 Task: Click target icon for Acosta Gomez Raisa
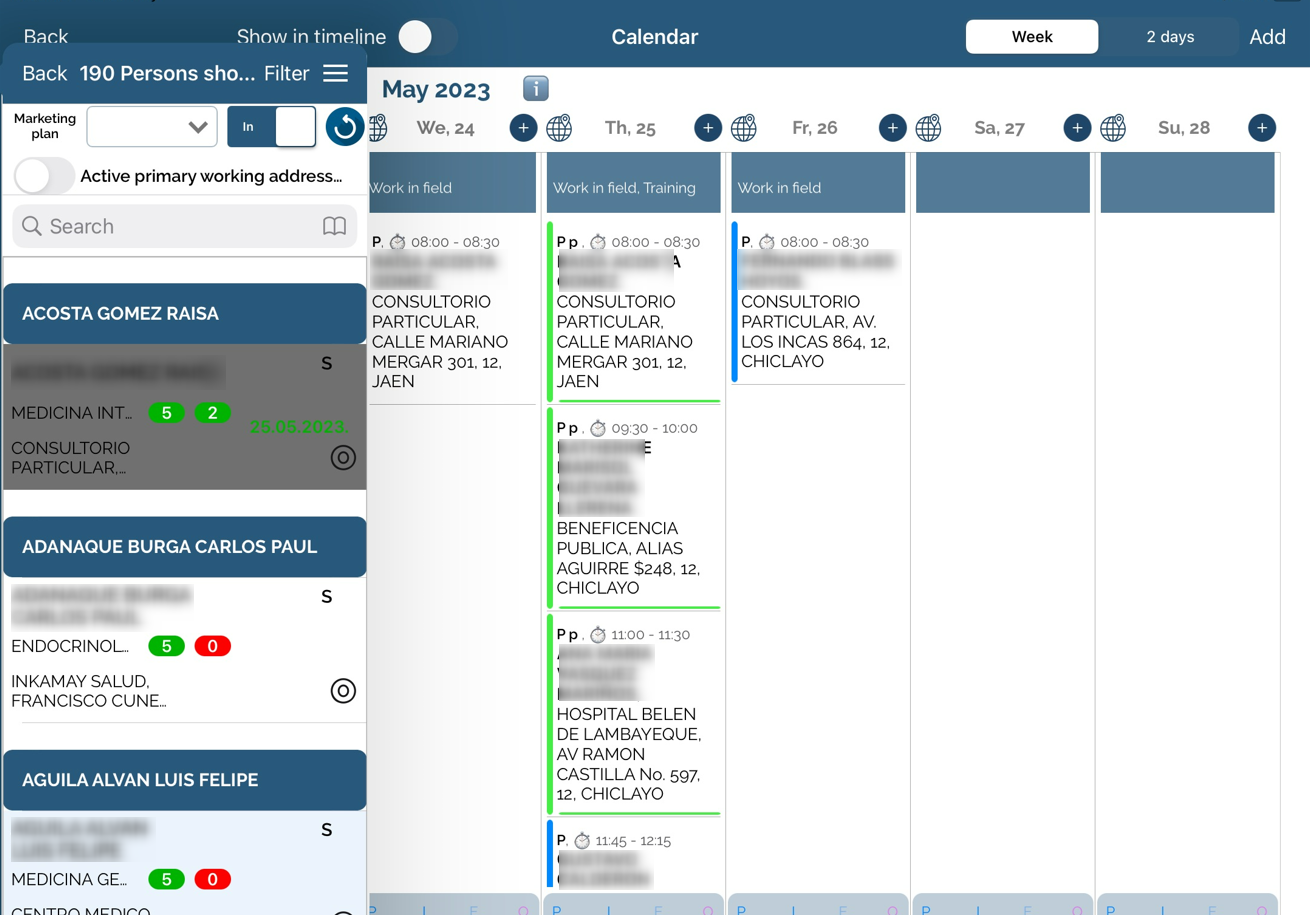(343, 457)
